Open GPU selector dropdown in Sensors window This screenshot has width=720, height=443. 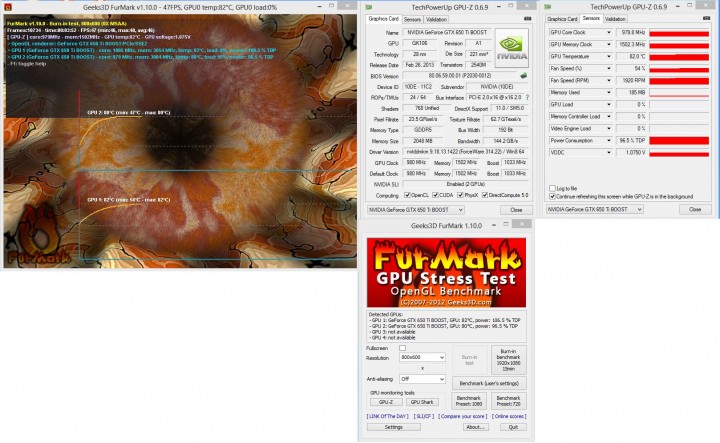click(x=595, y=209)
